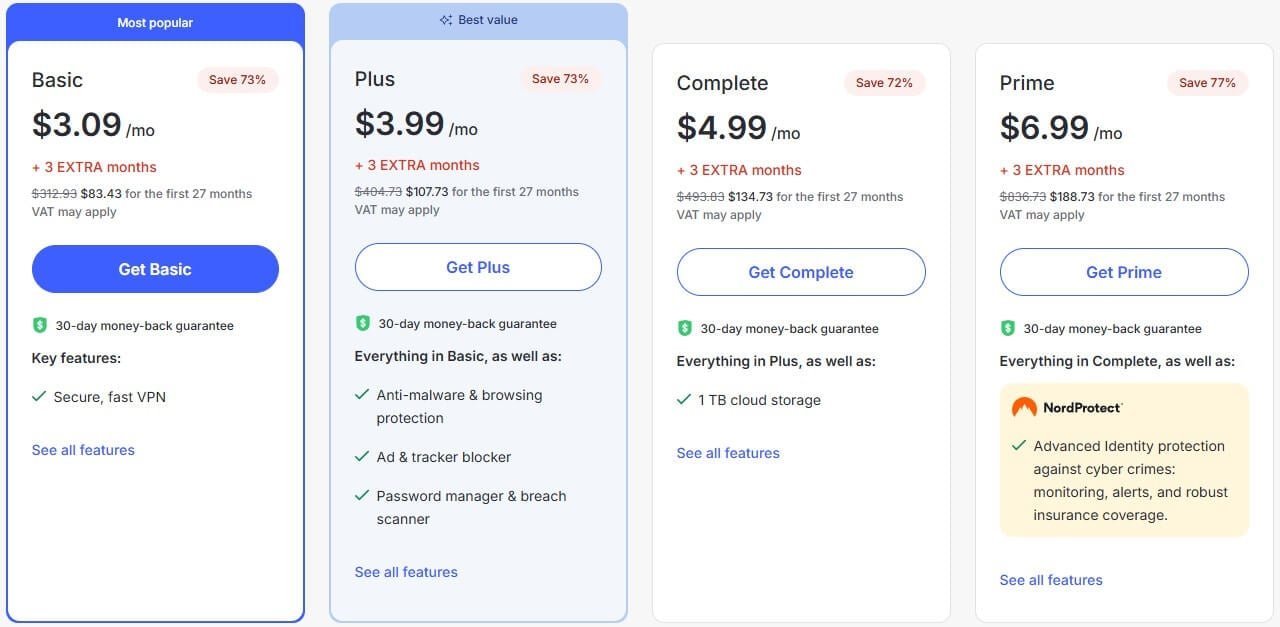
Task: Expand See all features under Prime plan
Action: point(1051,580)
